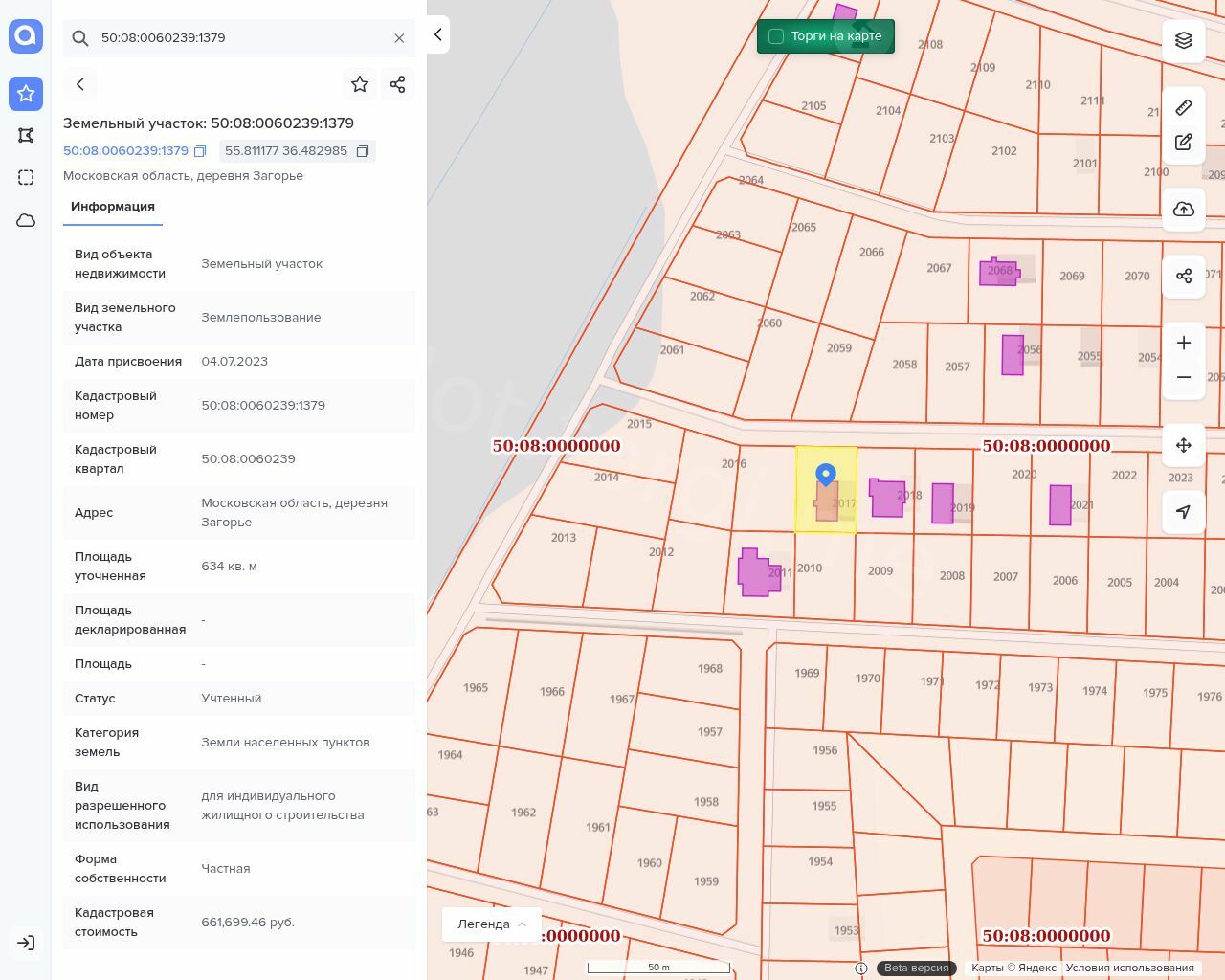The width and height of the screenshot is (1225, 980).
Task: Collapse the left info panel
Action: click(437, 34)
